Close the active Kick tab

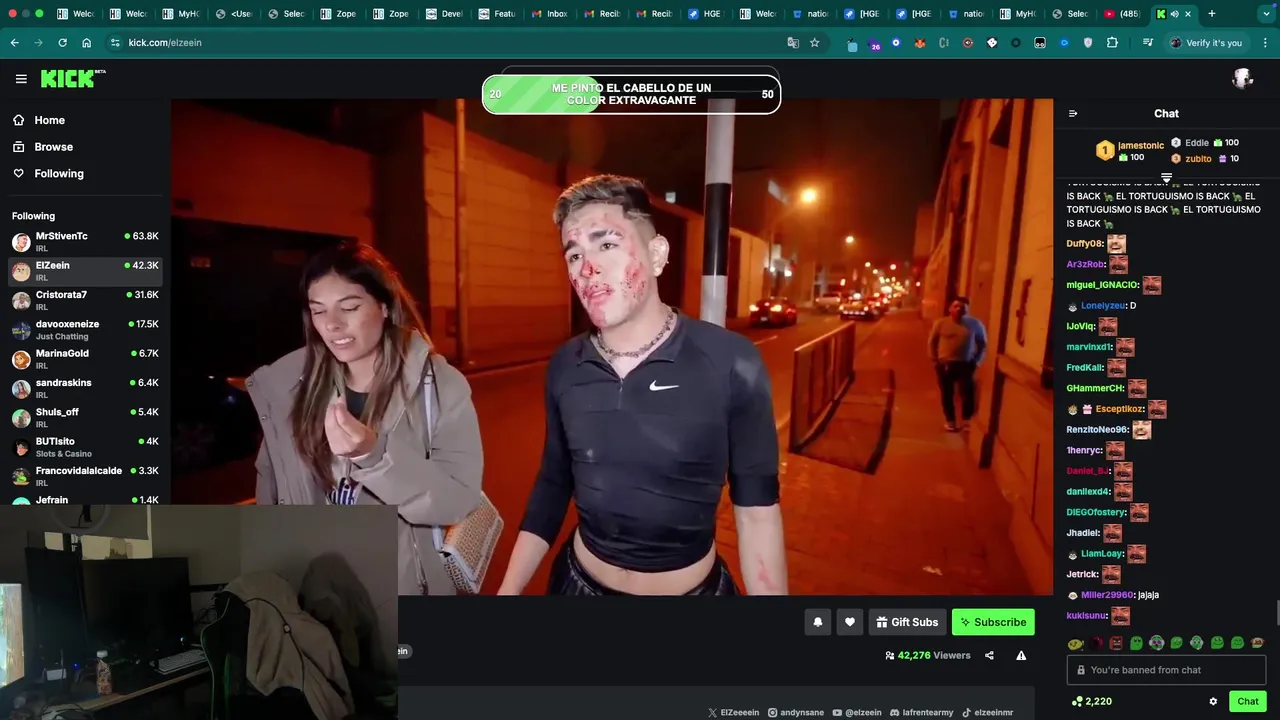pyautogui.click(x=1187, y=14)
